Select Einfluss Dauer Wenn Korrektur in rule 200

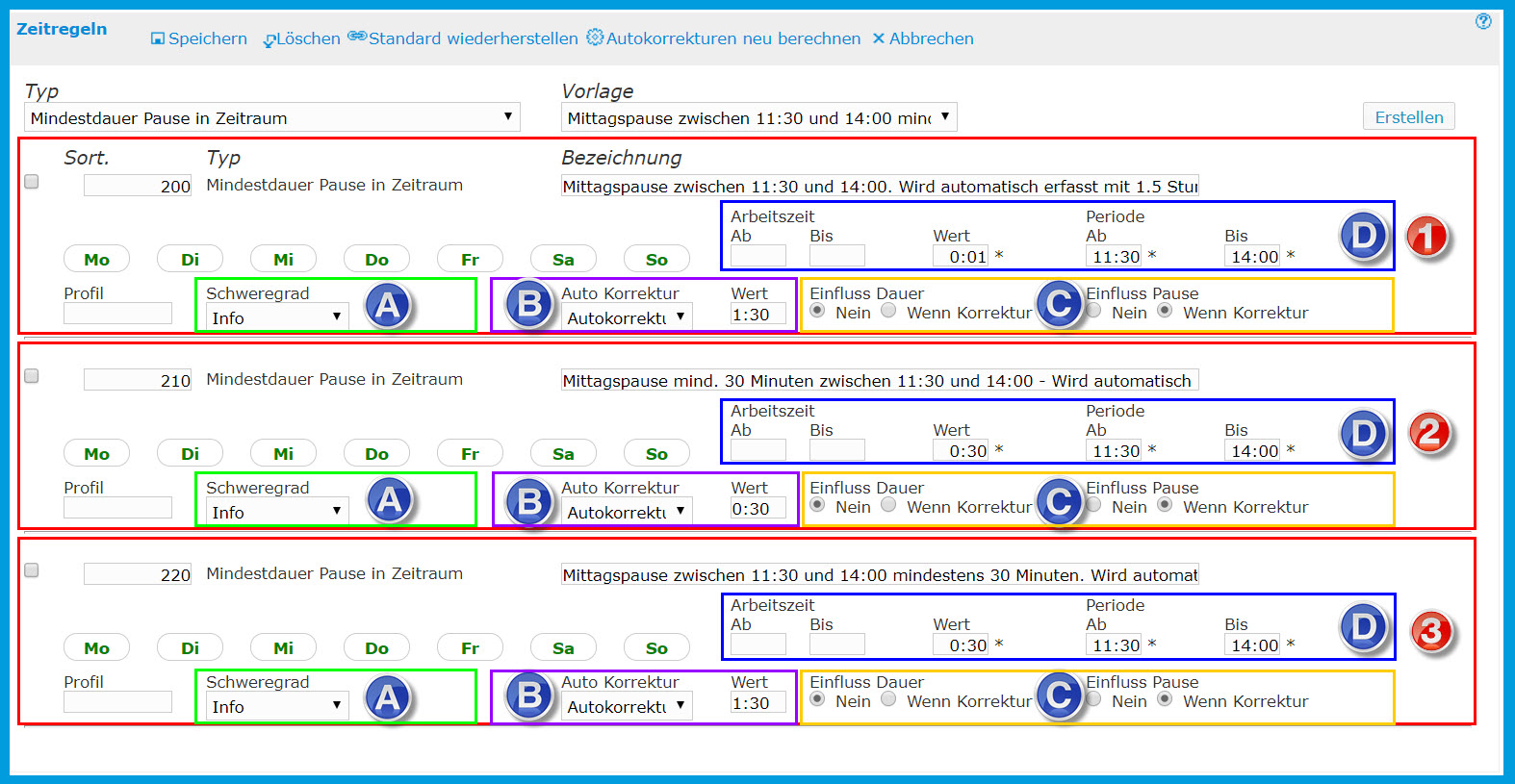pyautogui.click(x=888, y=311)
